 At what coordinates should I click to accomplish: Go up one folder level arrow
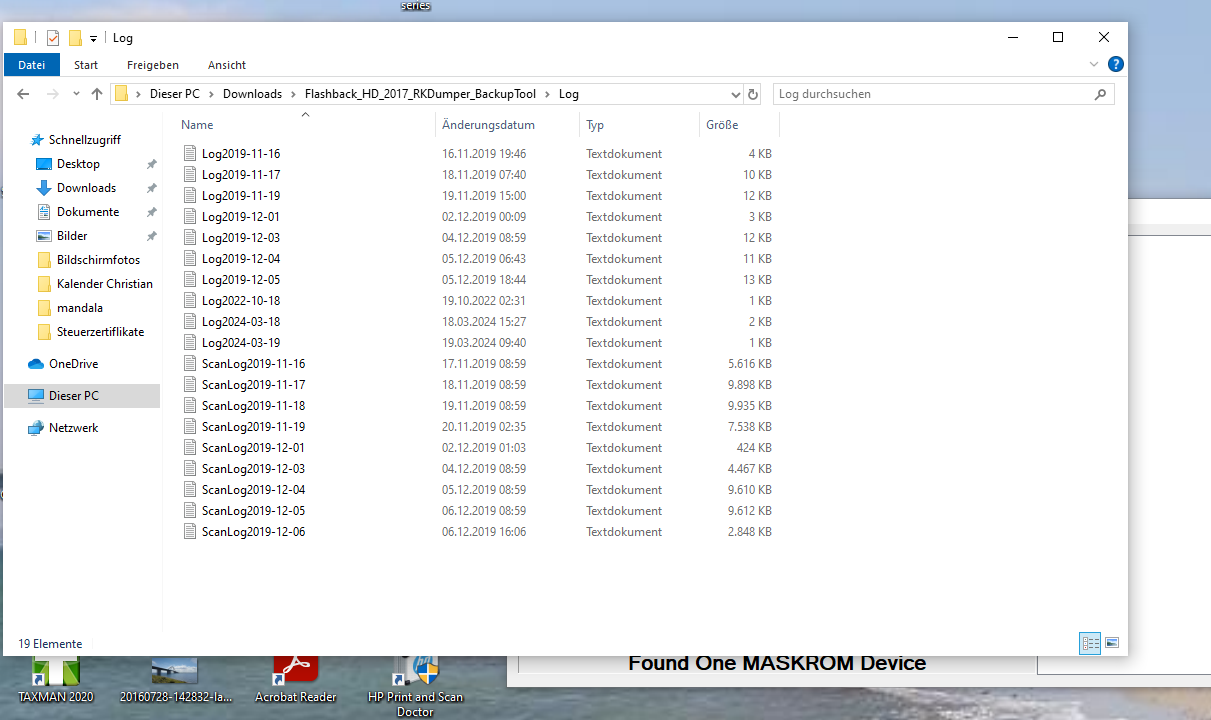tap(97, 94)
